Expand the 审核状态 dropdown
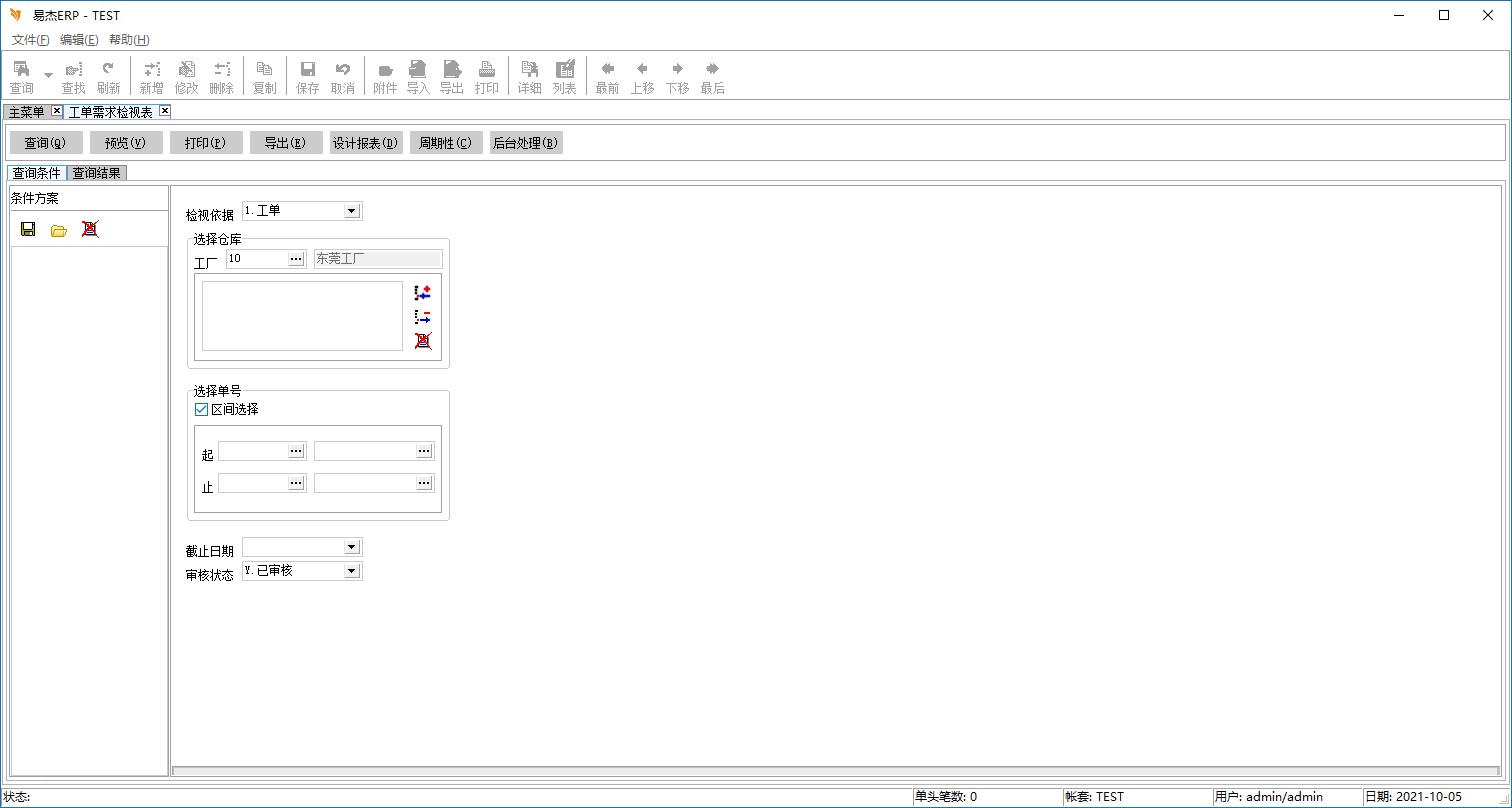Viewport: 1512px width, 808px height. click(x=351, y=571)
